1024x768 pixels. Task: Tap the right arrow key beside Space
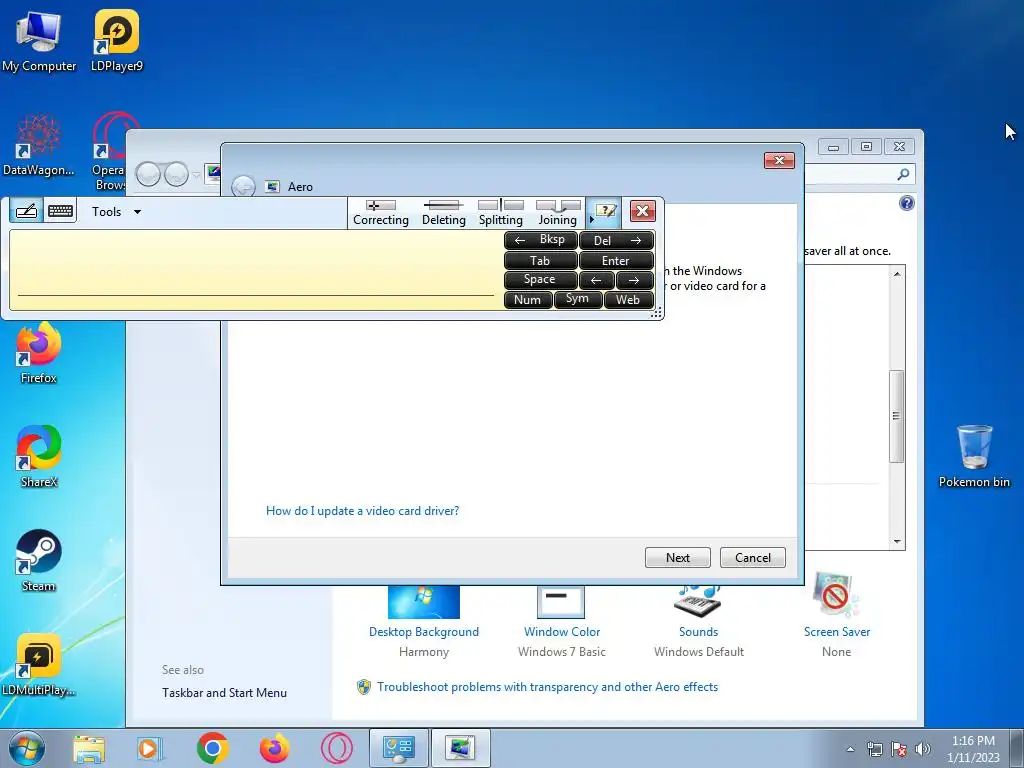coord(635,280)
